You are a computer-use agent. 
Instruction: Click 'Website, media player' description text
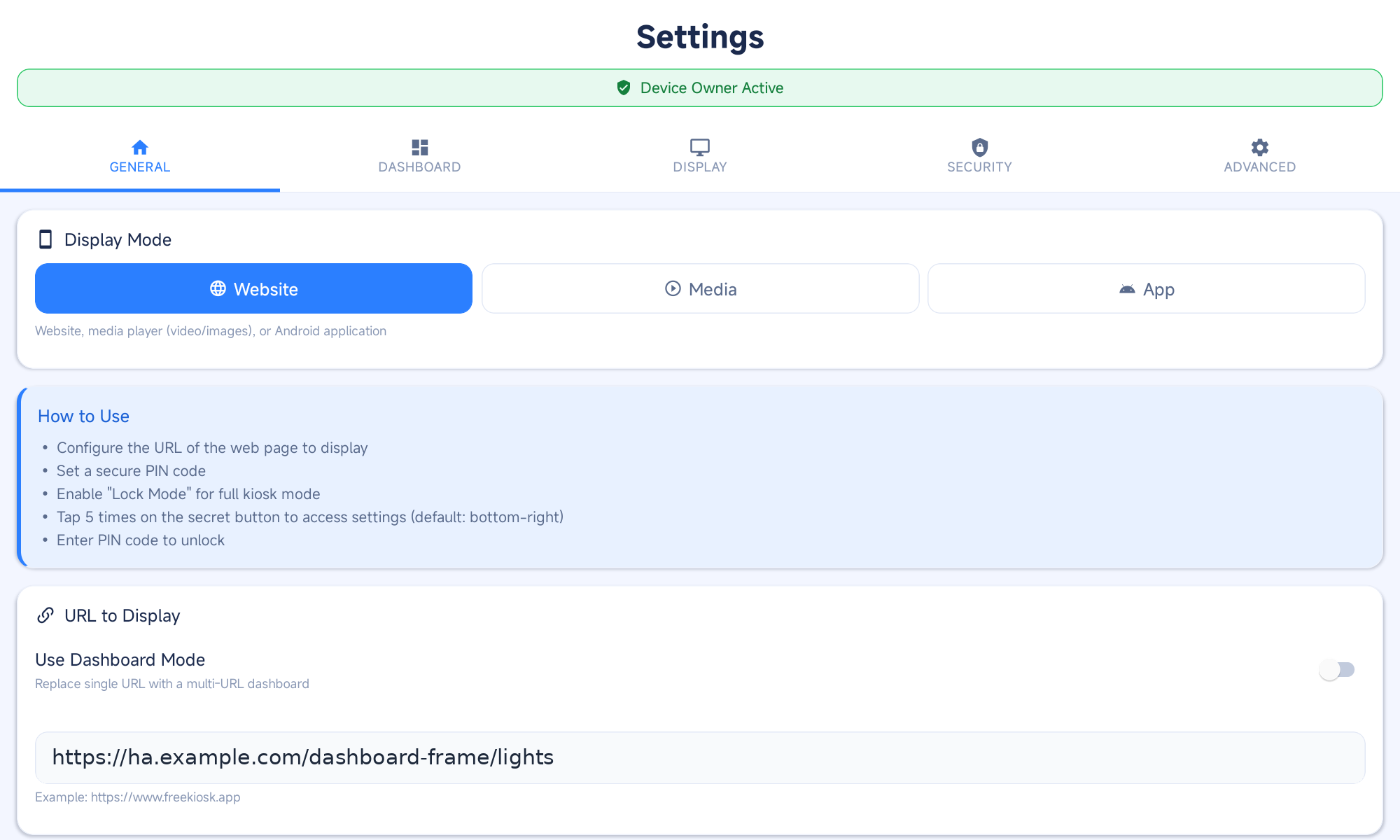(x=211, y=331)
